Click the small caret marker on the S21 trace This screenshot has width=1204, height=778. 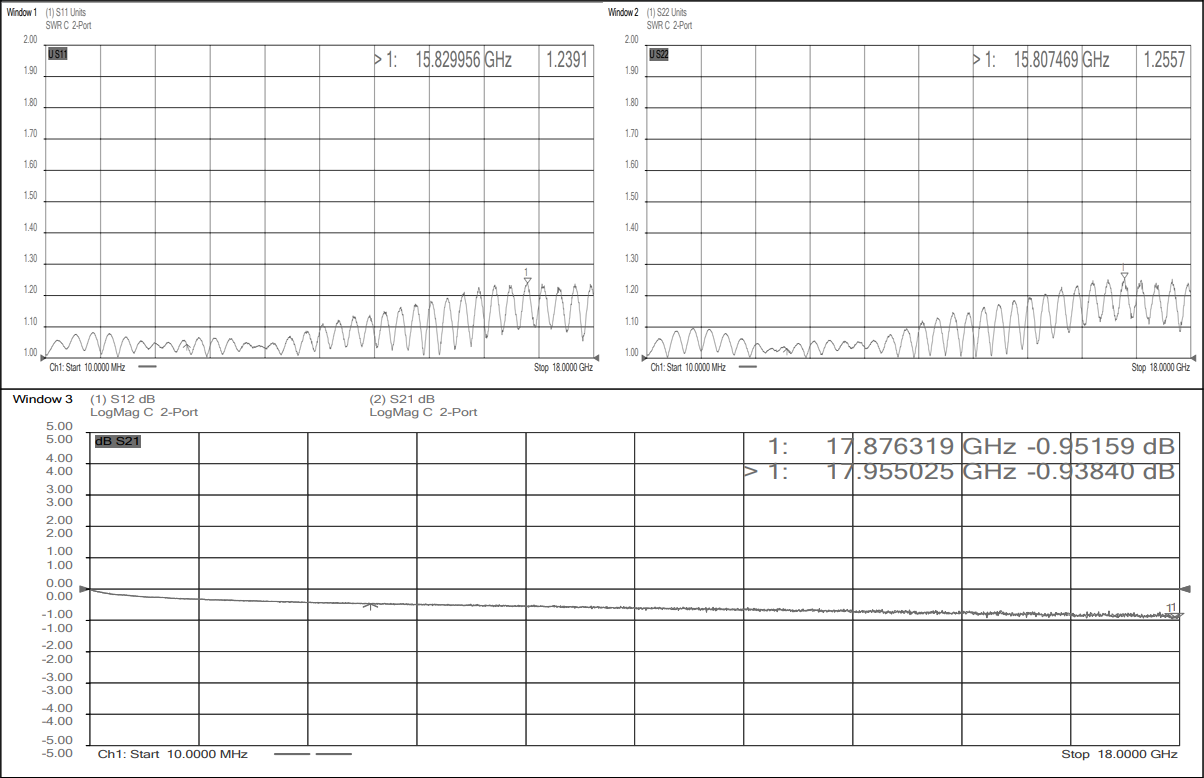(371, 606)
